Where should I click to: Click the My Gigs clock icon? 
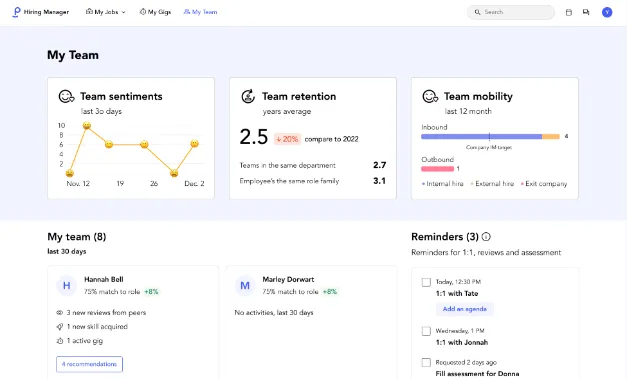143,12
